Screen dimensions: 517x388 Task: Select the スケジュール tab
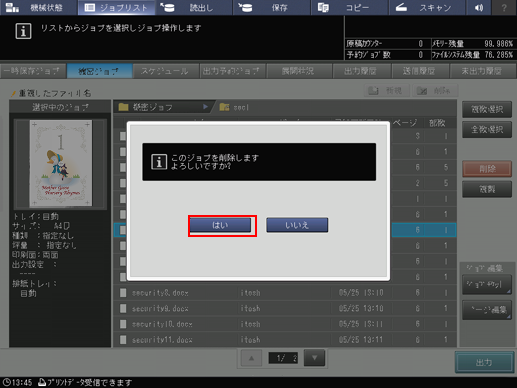point(166,71)
